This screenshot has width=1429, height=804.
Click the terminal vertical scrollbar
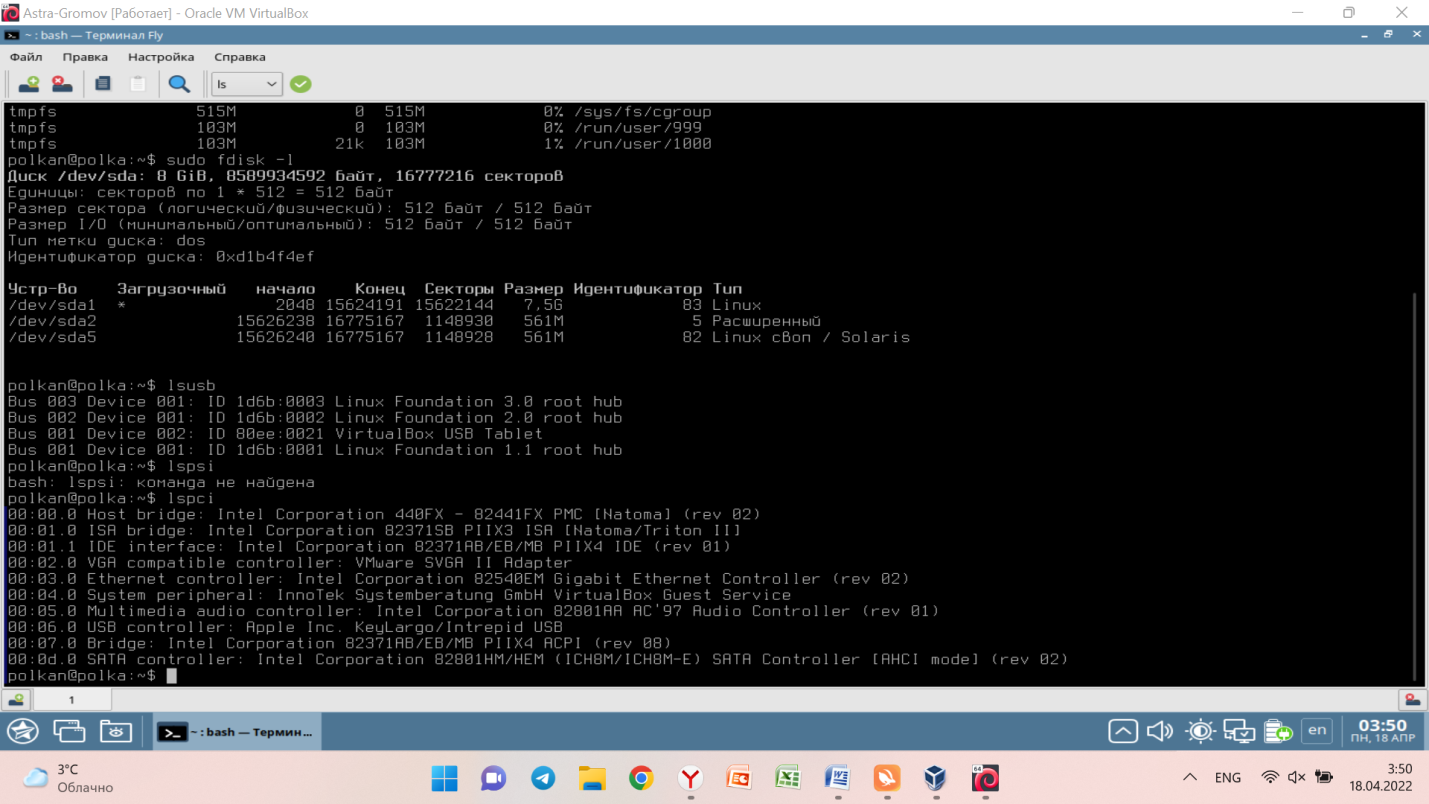pyautogui.click(x=1413, y=485)
